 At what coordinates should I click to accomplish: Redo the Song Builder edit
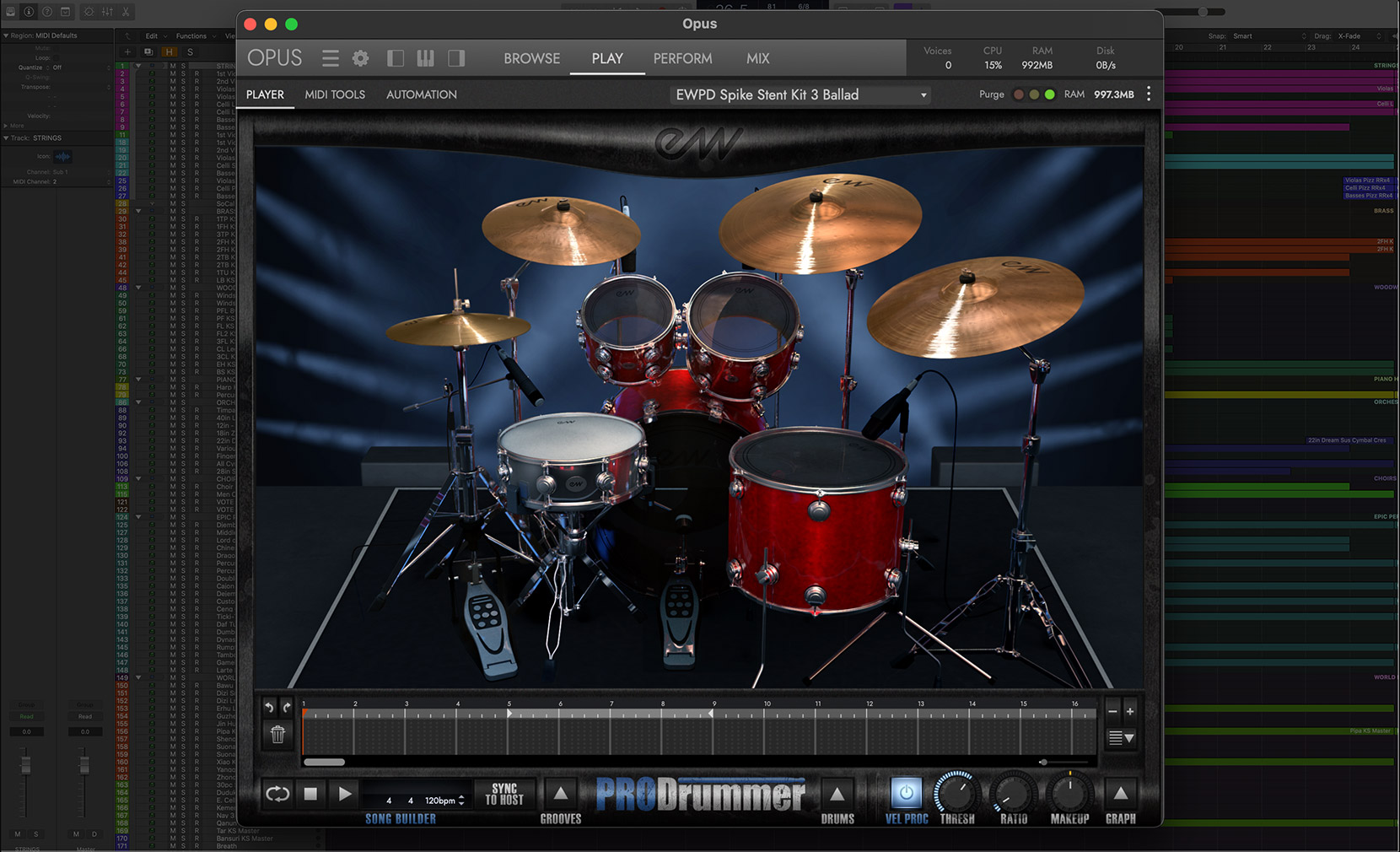[286, 707]
